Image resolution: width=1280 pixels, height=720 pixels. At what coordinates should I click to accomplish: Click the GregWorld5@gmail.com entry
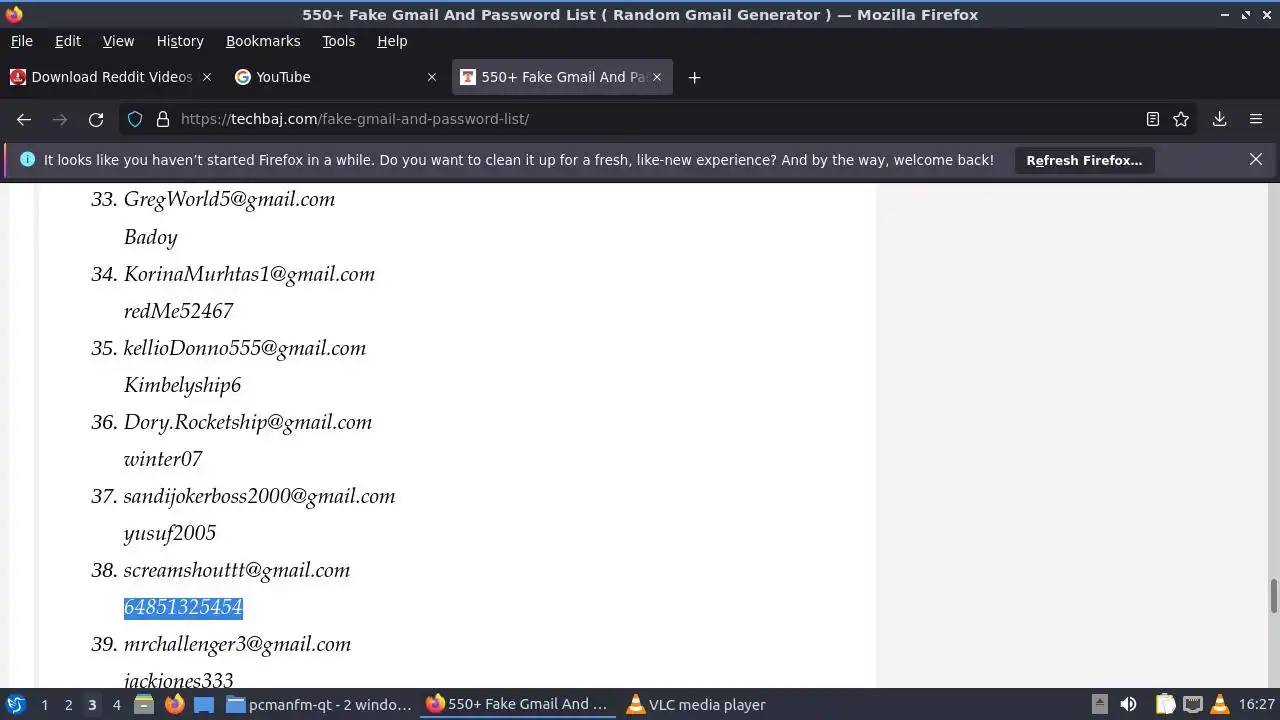point(229,199)
